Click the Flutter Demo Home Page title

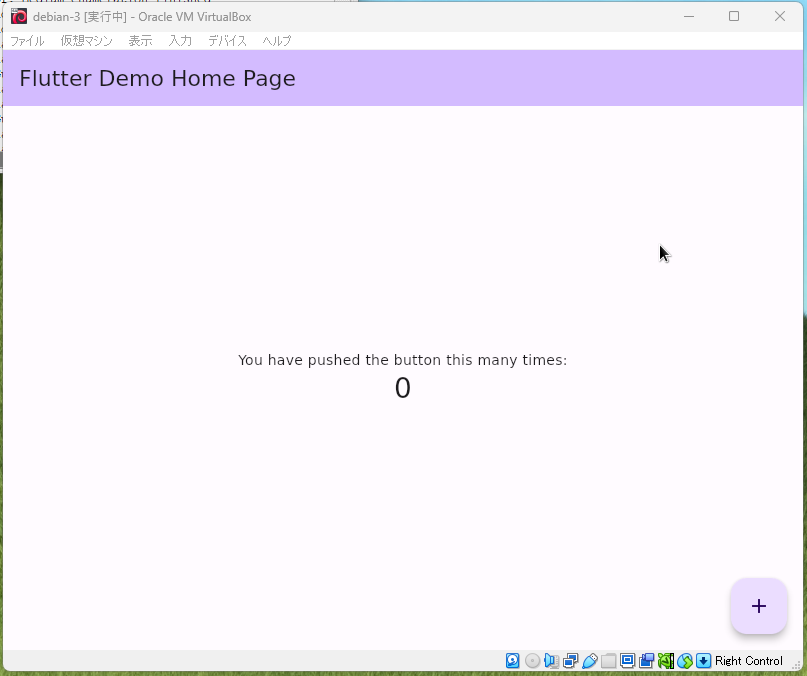[157, 79]
